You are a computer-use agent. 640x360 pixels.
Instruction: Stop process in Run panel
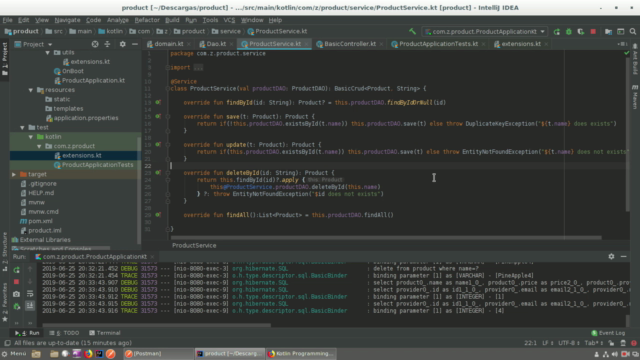click(16, 282)
